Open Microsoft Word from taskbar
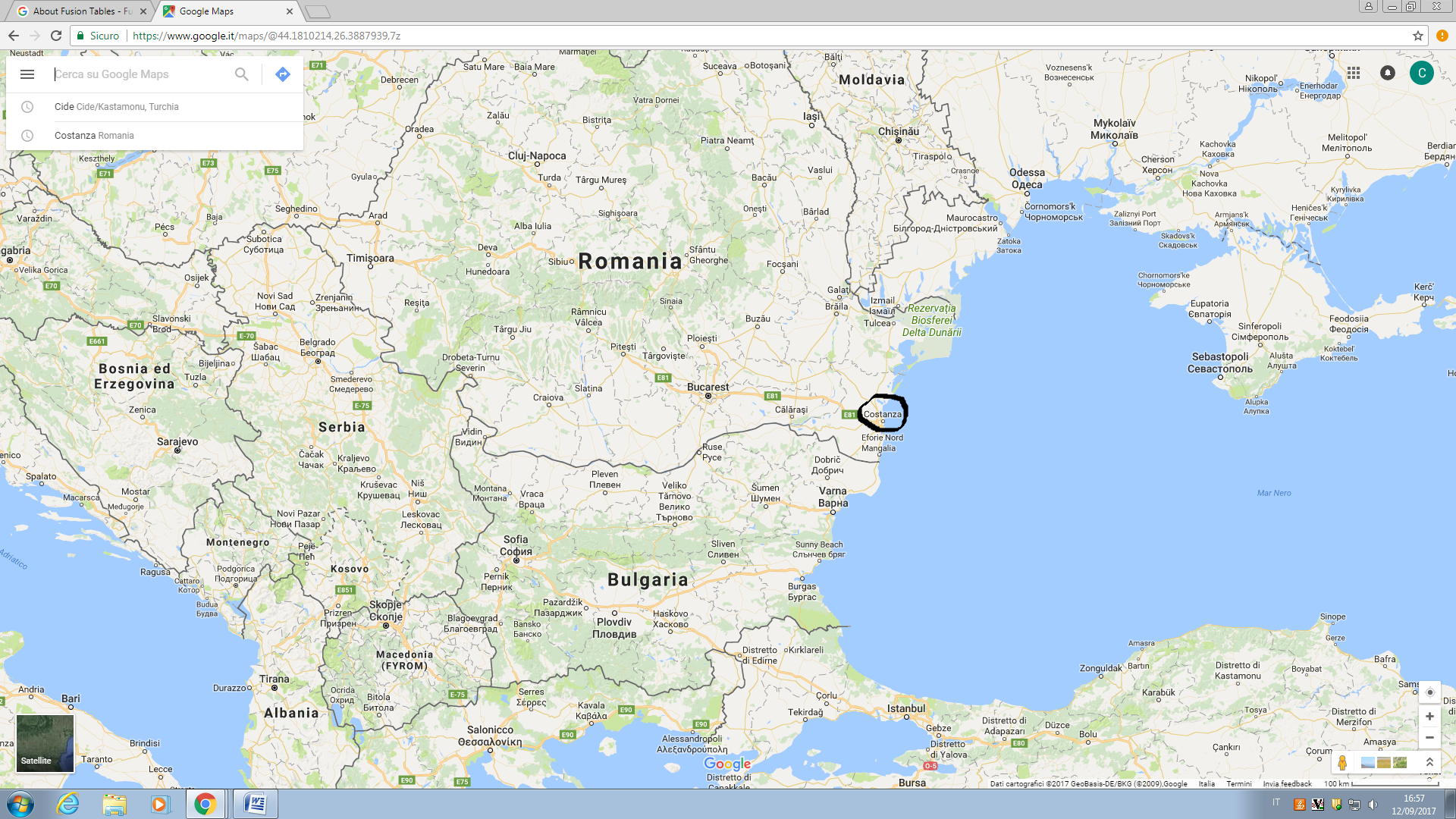 [256, 804]
